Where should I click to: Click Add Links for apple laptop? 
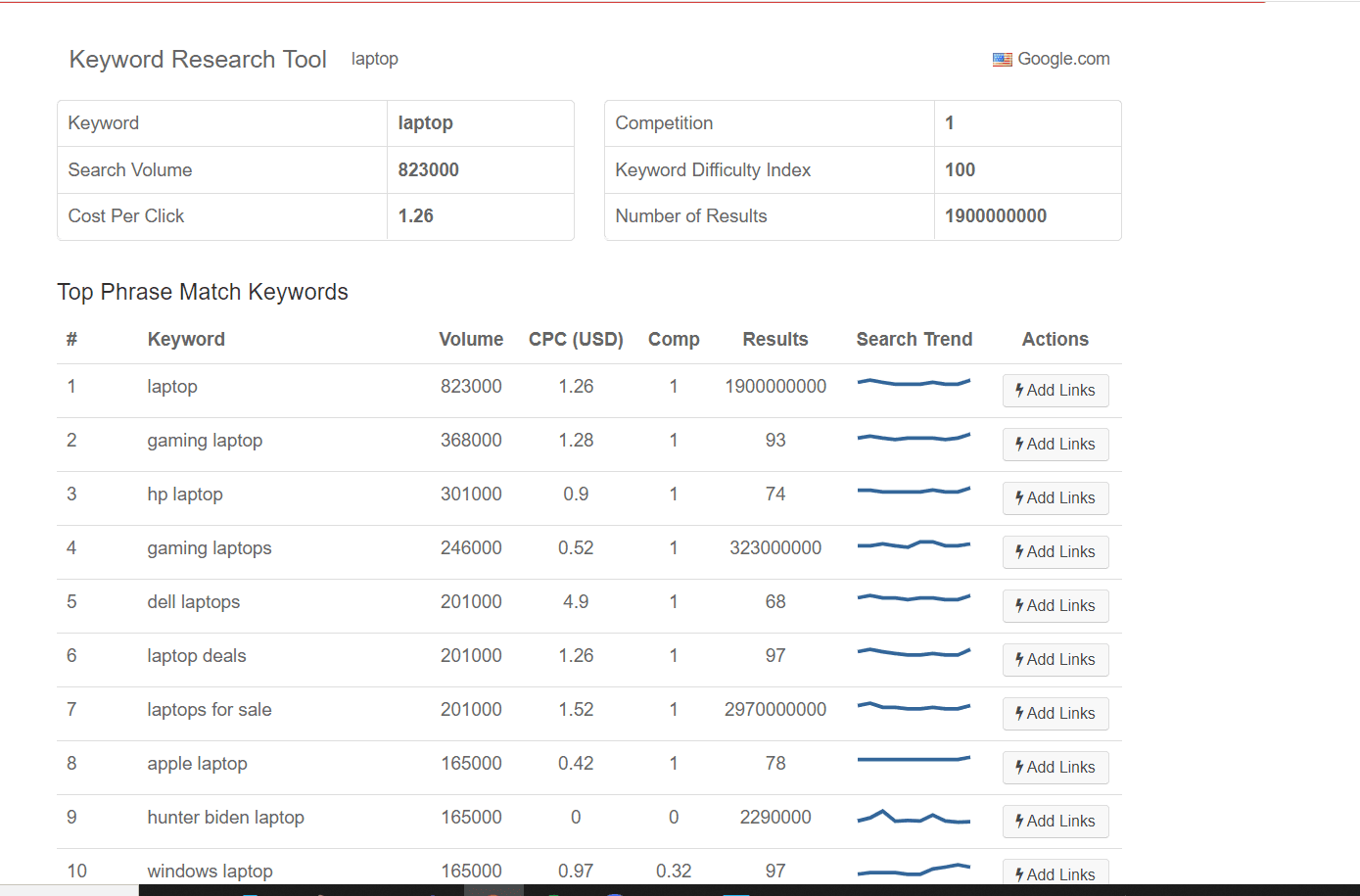click(x=1055, y=767)
